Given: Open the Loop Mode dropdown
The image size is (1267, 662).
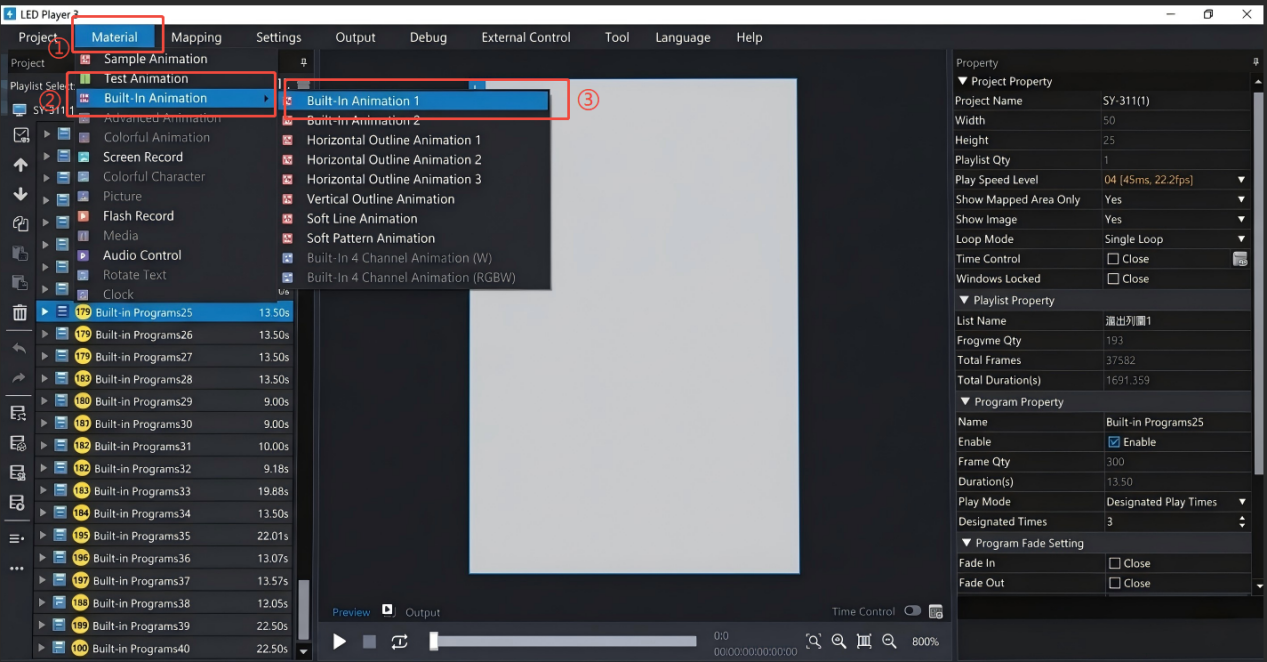Looking at the screenshot, I should click(x=1241, y=239).
